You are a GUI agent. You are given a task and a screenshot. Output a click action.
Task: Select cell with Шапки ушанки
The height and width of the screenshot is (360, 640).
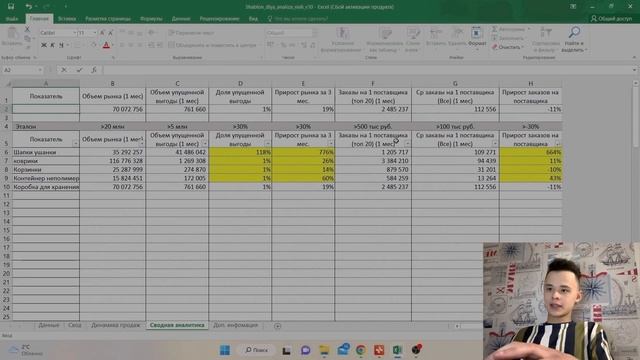46,152
